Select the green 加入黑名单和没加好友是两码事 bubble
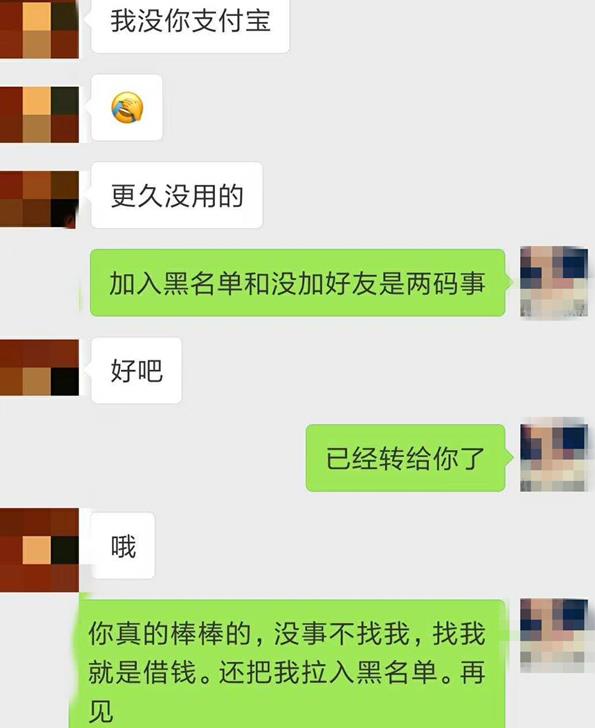This screenshot has width=595, height=728. pyautogui.click(x=298, y=283)
